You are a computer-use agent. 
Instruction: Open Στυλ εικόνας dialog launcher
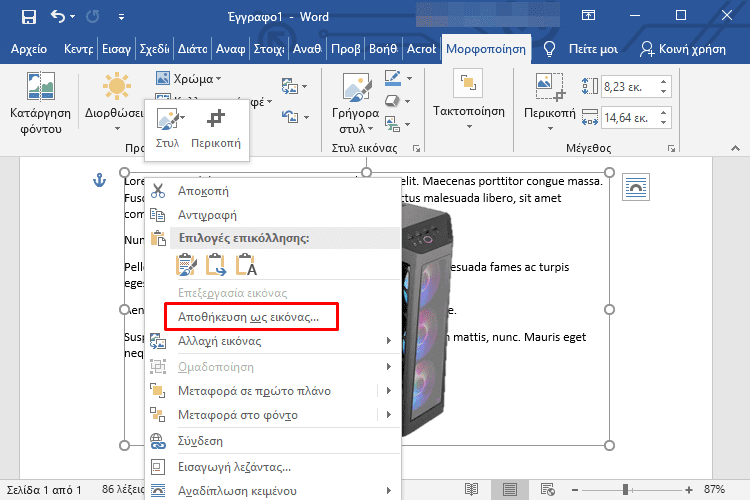417,148
